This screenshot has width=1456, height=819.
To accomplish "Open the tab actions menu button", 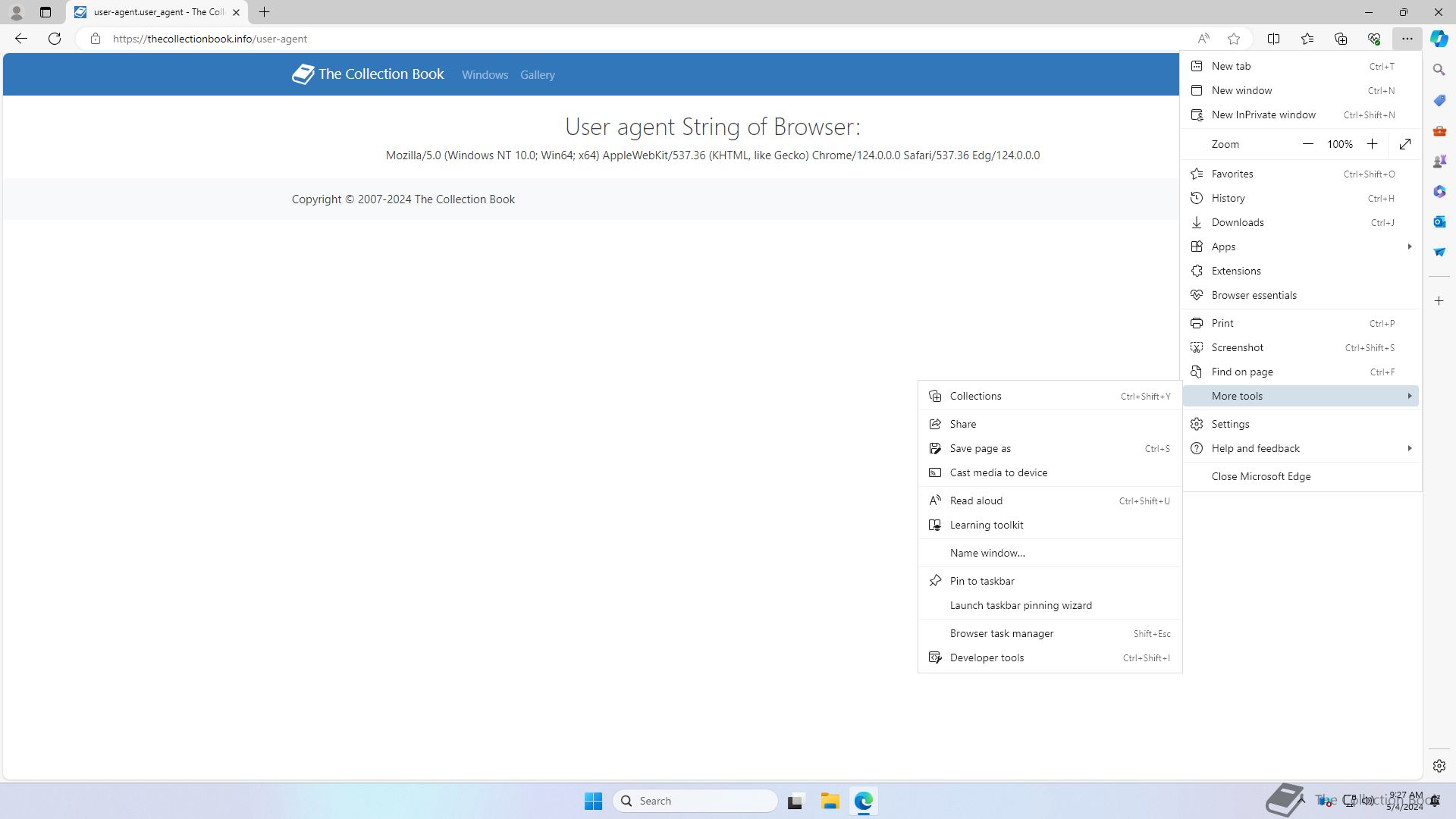I will click(x=45, y=12).
